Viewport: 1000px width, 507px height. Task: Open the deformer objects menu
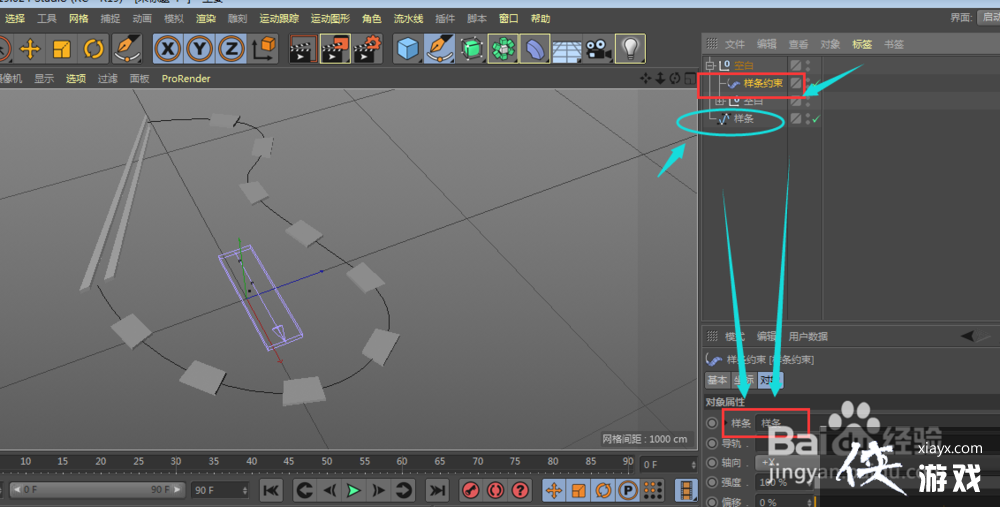(535, 48)
